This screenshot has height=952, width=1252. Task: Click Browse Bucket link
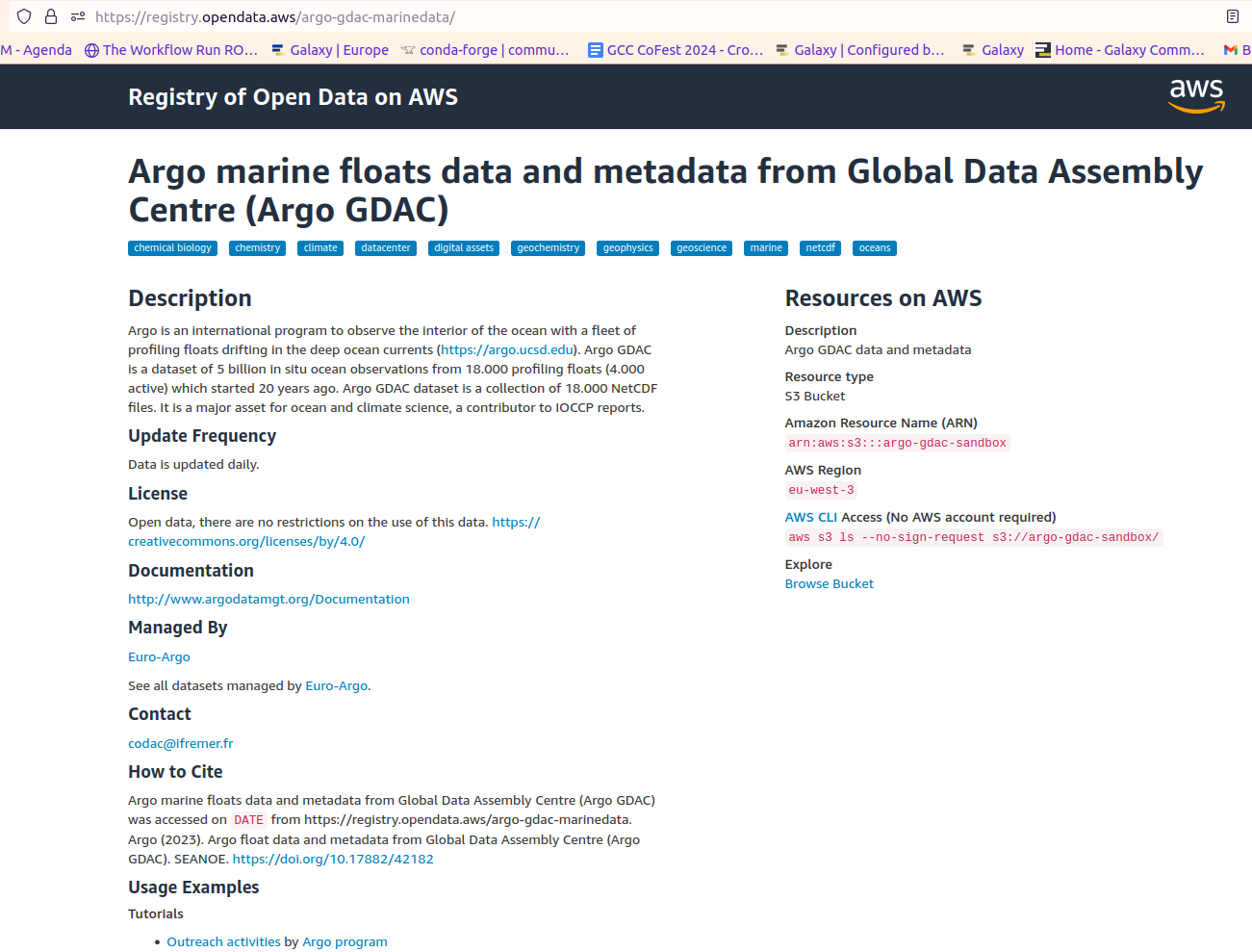coord(829,583)
